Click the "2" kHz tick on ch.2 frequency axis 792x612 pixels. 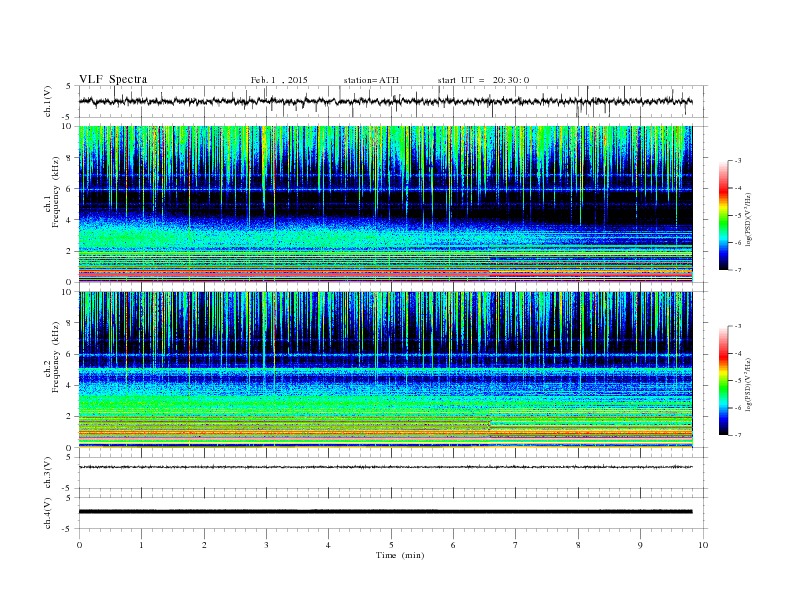(69, 417)
